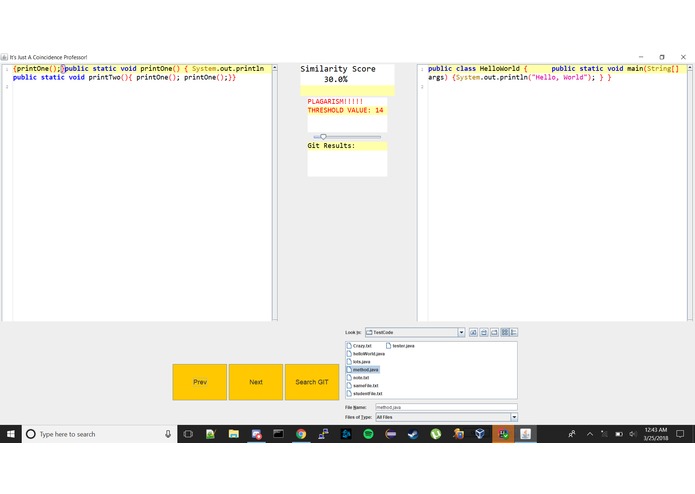
Task: Open the Action Center notifications icon
Action: [680, 434]
